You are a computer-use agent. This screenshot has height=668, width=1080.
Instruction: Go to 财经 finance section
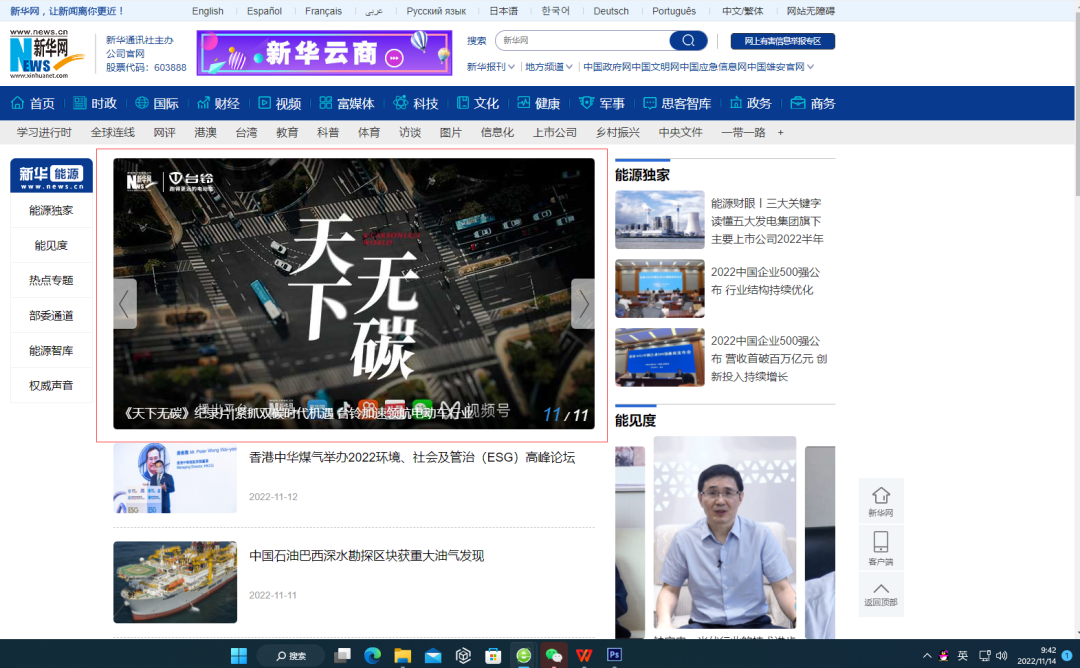pos(218,103)
